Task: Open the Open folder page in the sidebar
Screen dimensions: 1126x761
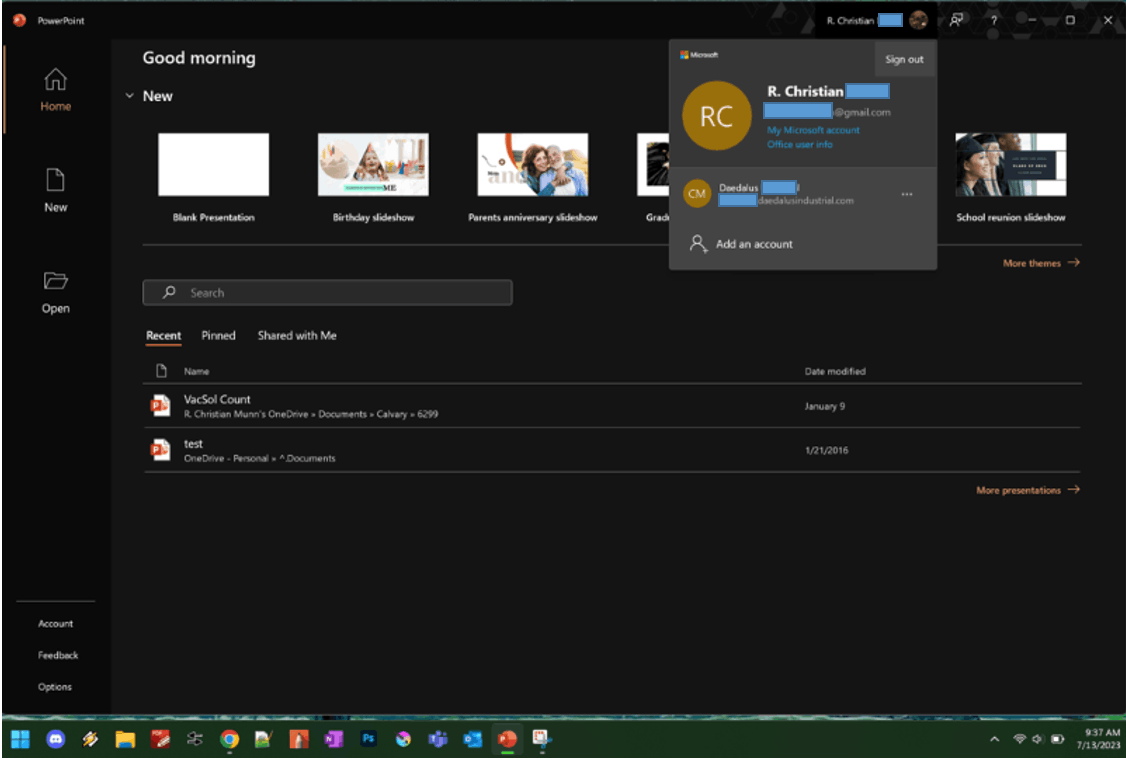Action: pos(55,292)
